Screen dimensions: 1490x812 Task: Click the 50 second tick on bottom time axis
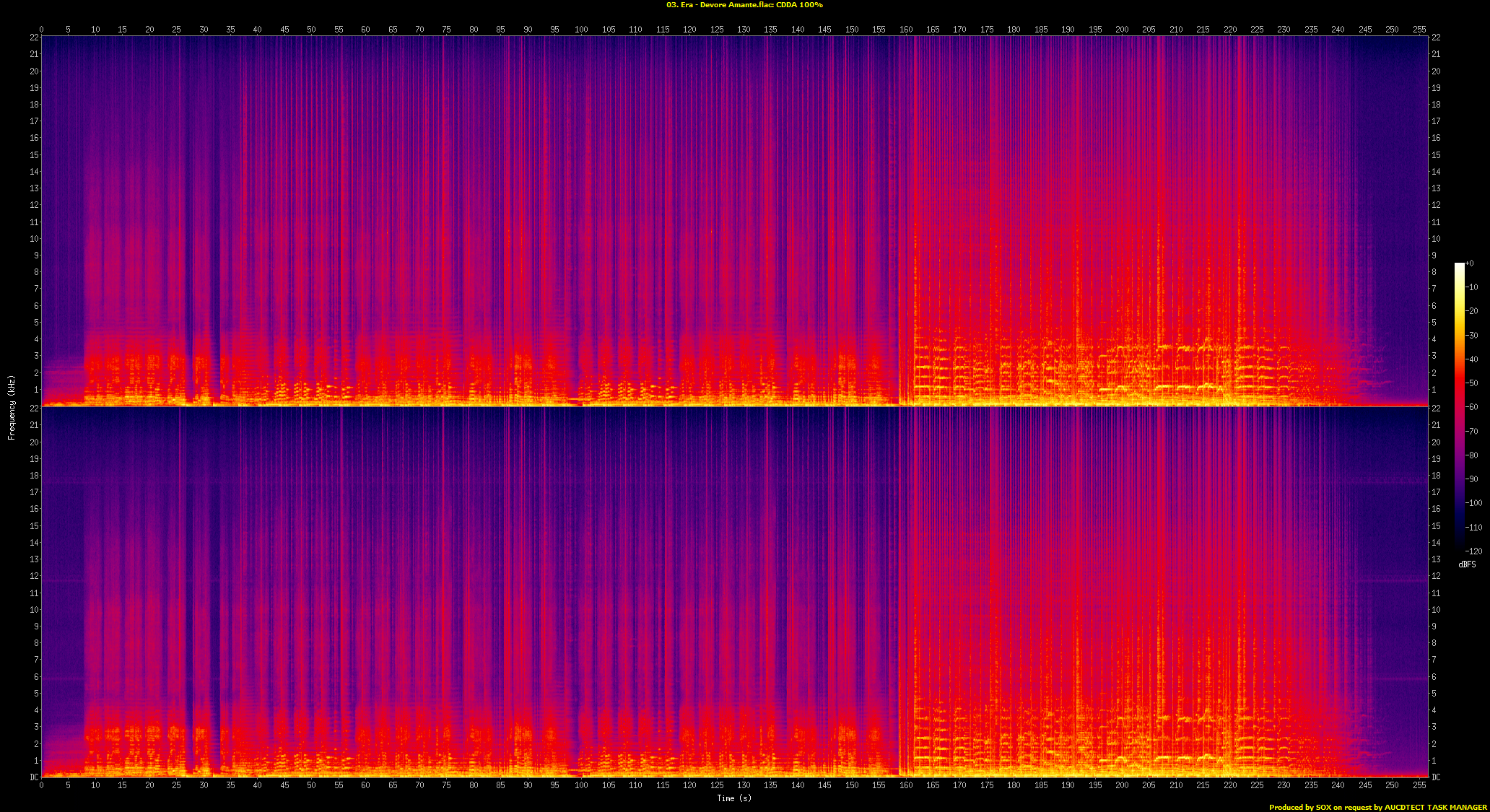tap(311, 785)
